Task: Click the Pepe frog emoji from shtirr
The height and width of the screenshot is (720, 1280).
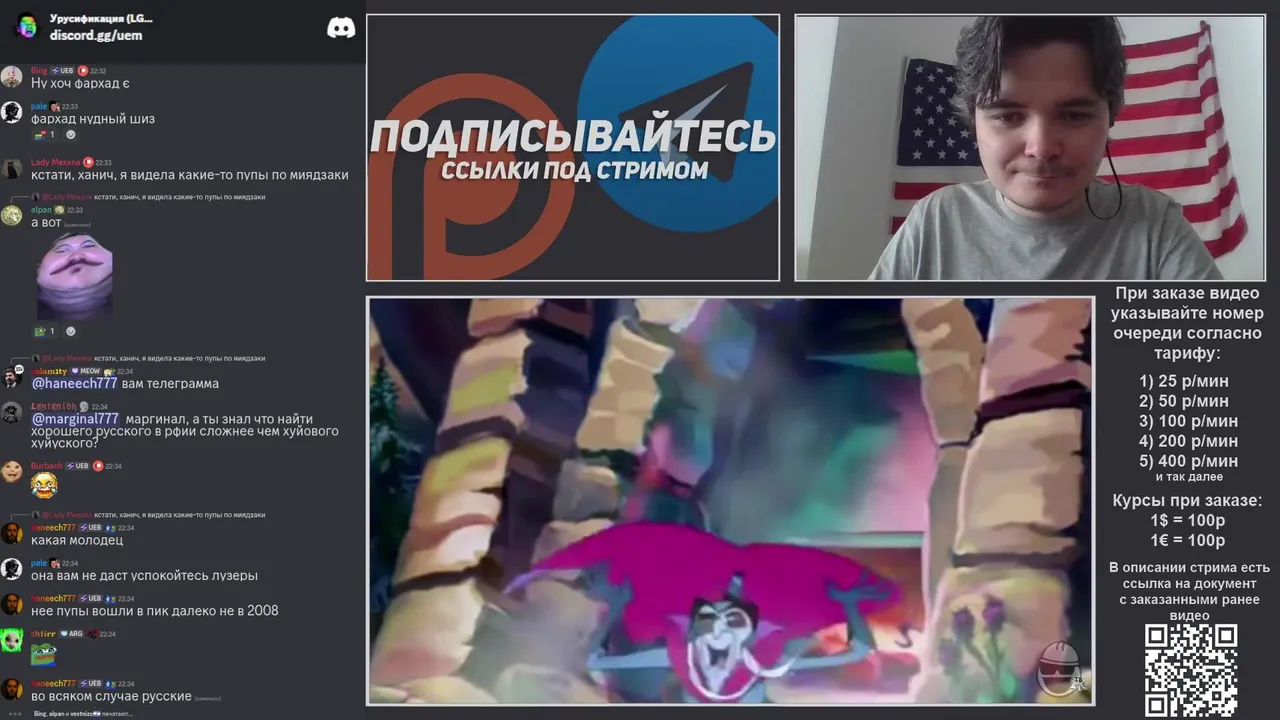Action: coord(43,655)
